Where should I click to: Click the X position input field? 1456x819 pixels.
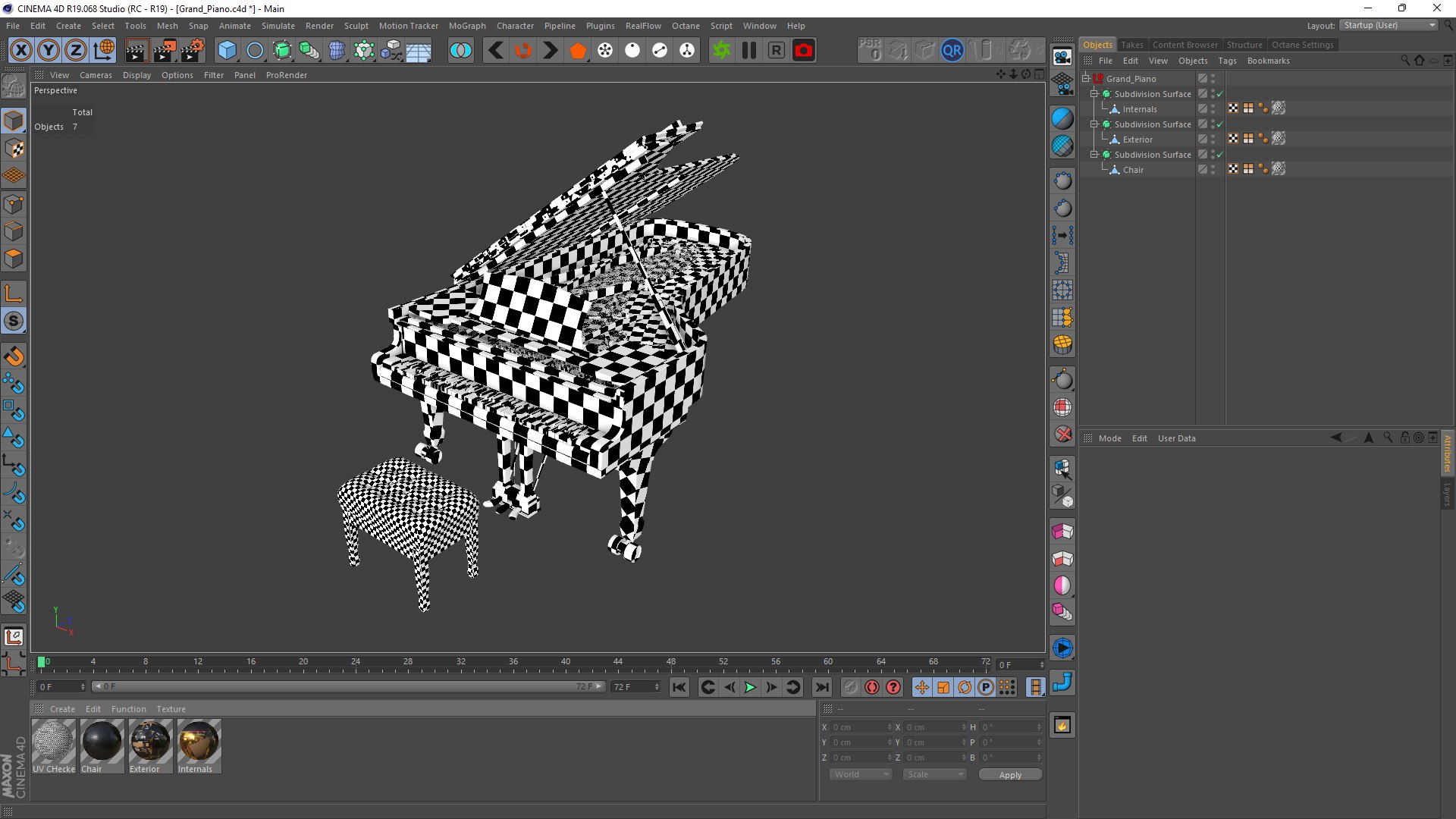(x=861, y=727)
